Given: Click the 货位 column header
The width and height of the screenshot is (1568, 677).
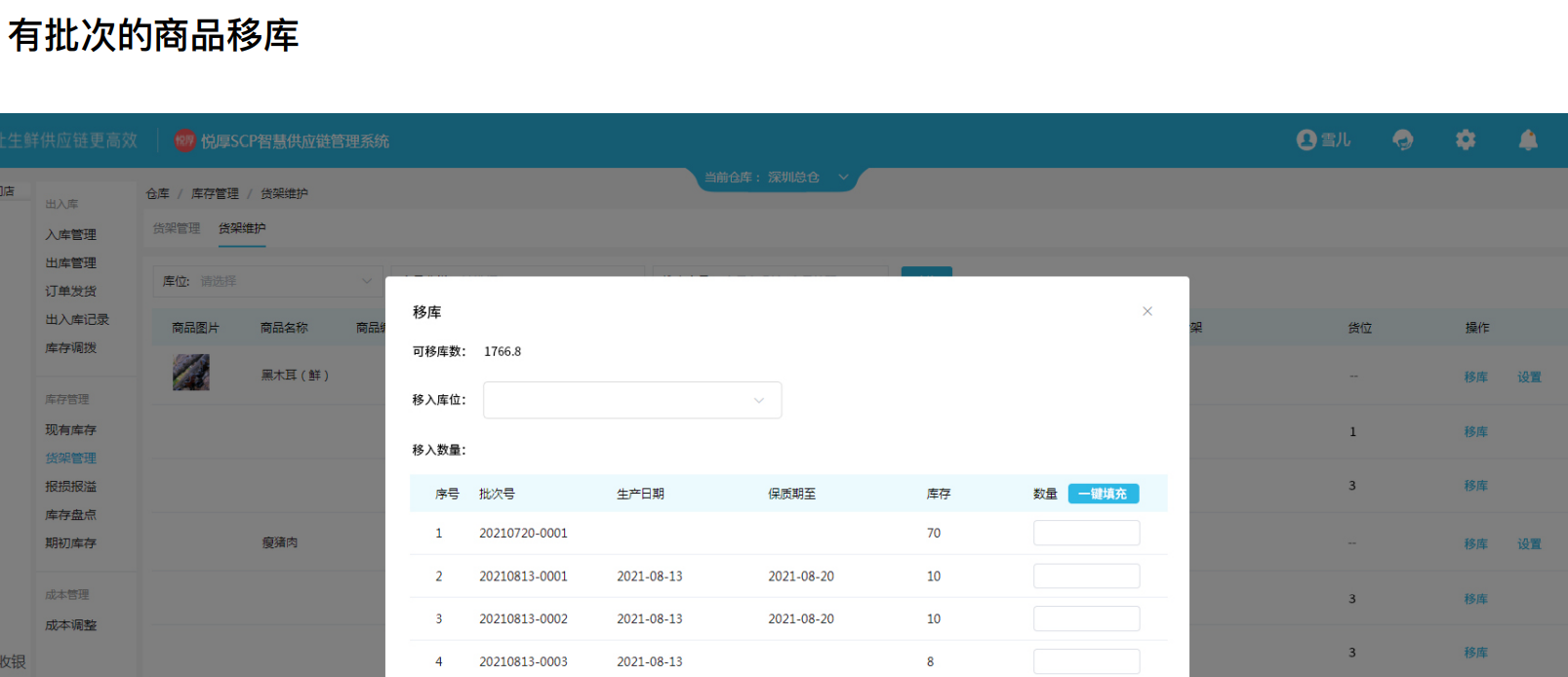Looking at the screenshot, I should click(x=1360, y=328).
